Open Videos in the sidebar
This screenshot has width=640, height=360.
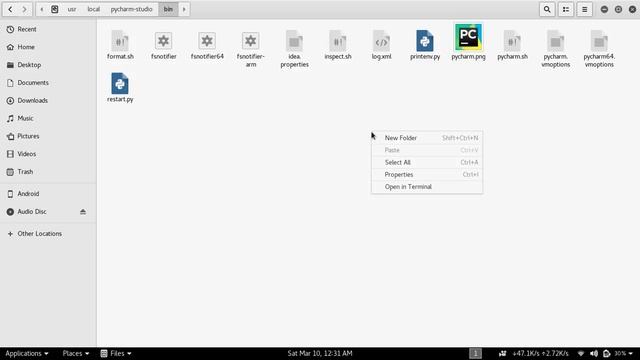coord(48,154)
